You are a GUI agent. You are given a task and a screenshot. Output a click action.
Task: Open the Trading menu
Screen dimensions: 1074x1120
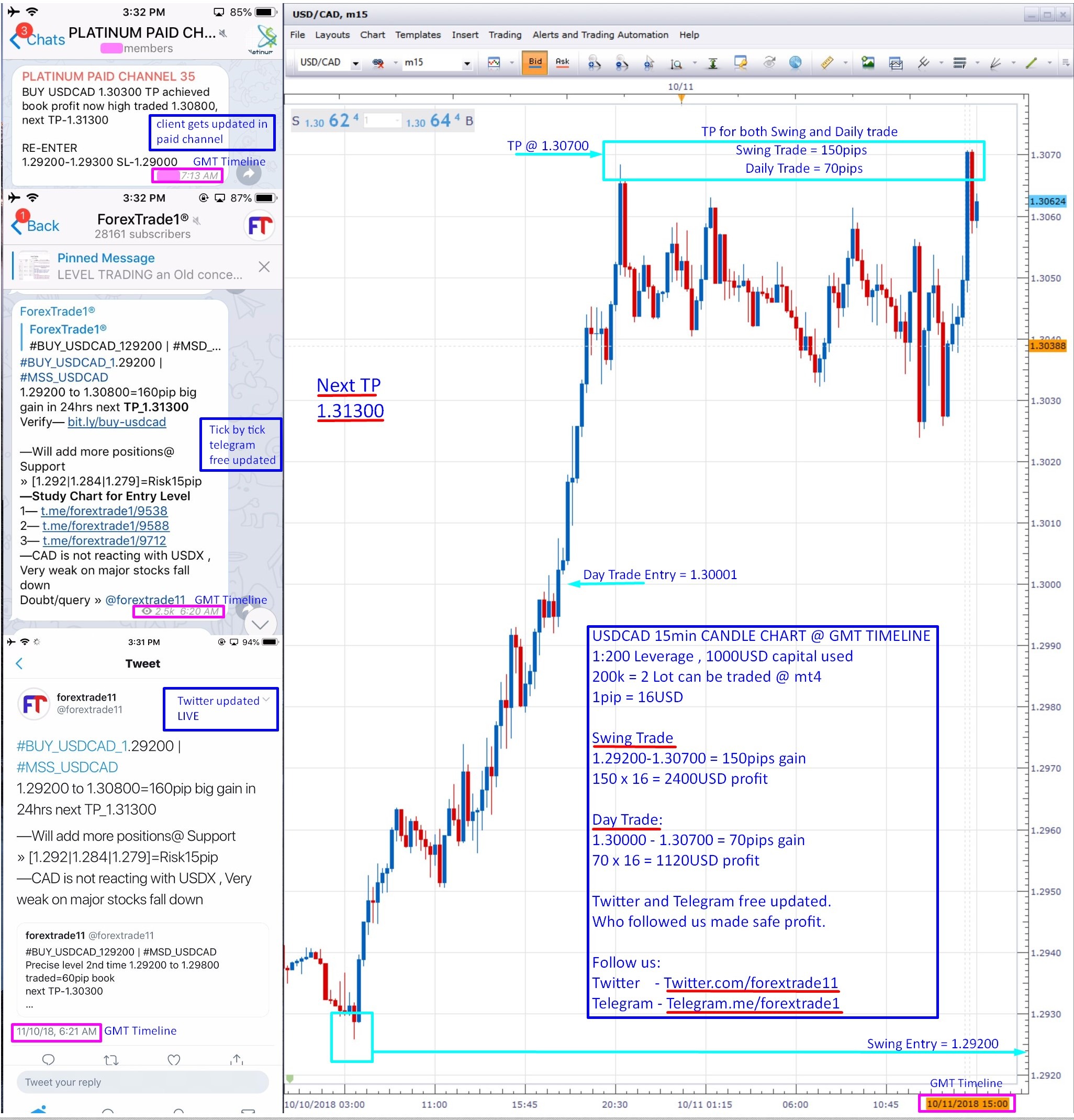tap(505, 35)
